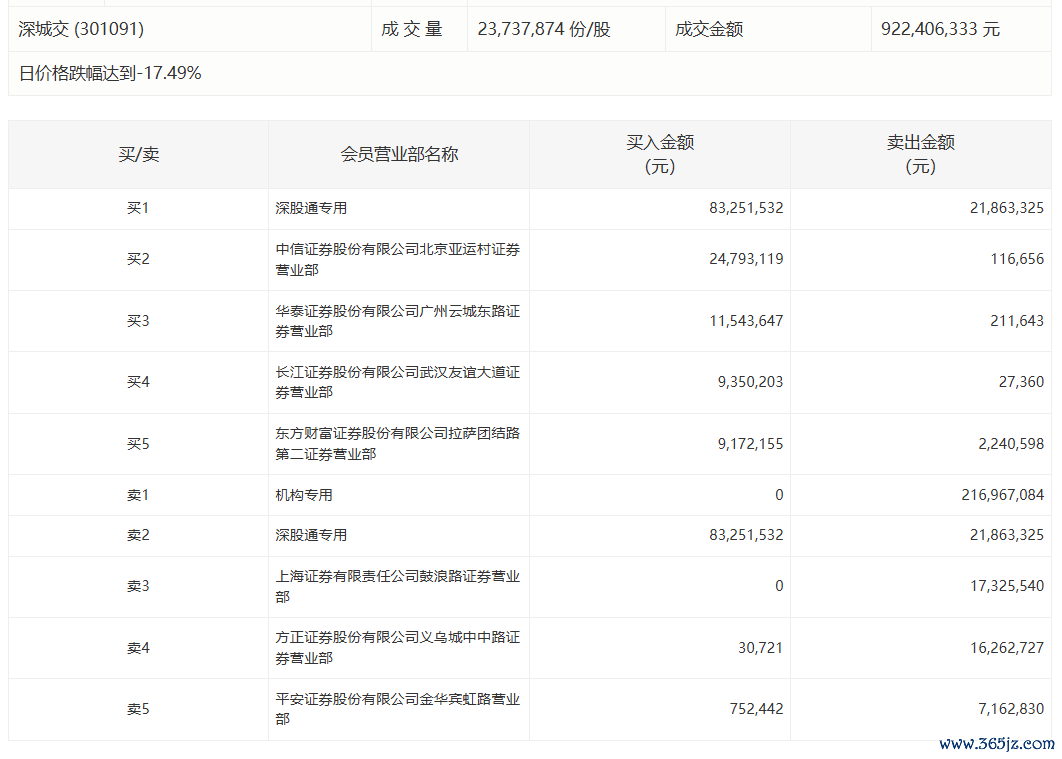
Task: Click the 深城交 (301091) stock name cell
Action: pyautogui.click(x=81, y=30)
